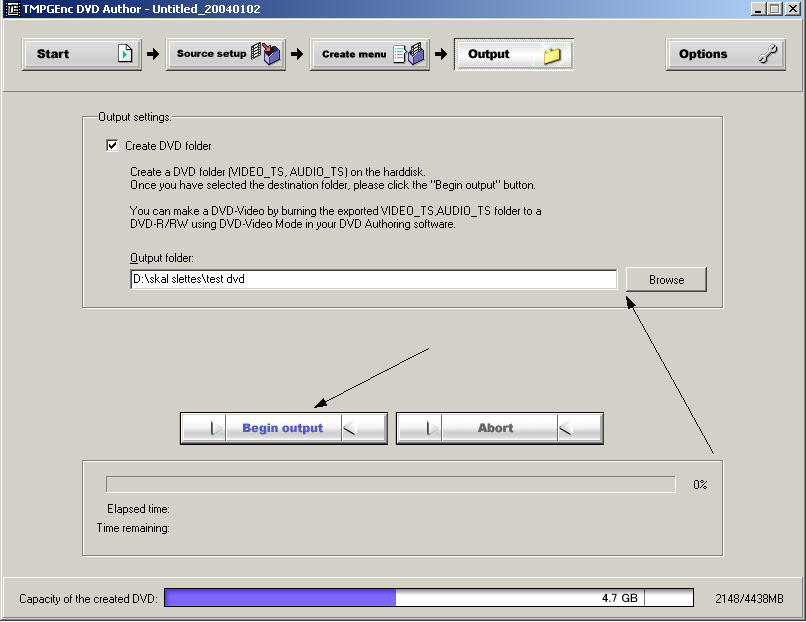Click the Elapsed time label
Viewport: 806px width, 622px height.
[x=138, y=509]
